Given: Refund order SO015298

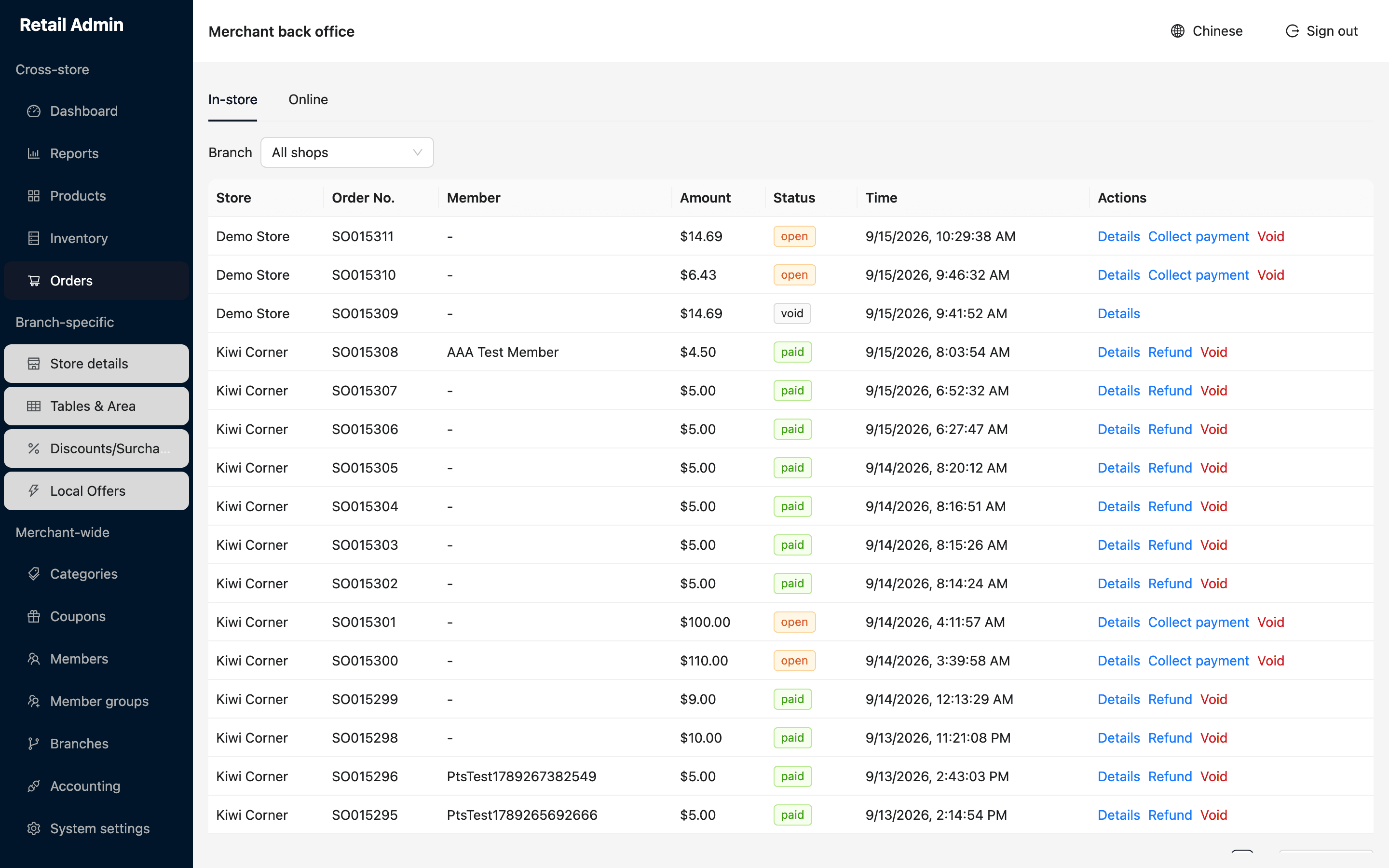Looking at the screenshot, I should [x=1170, y=738].
